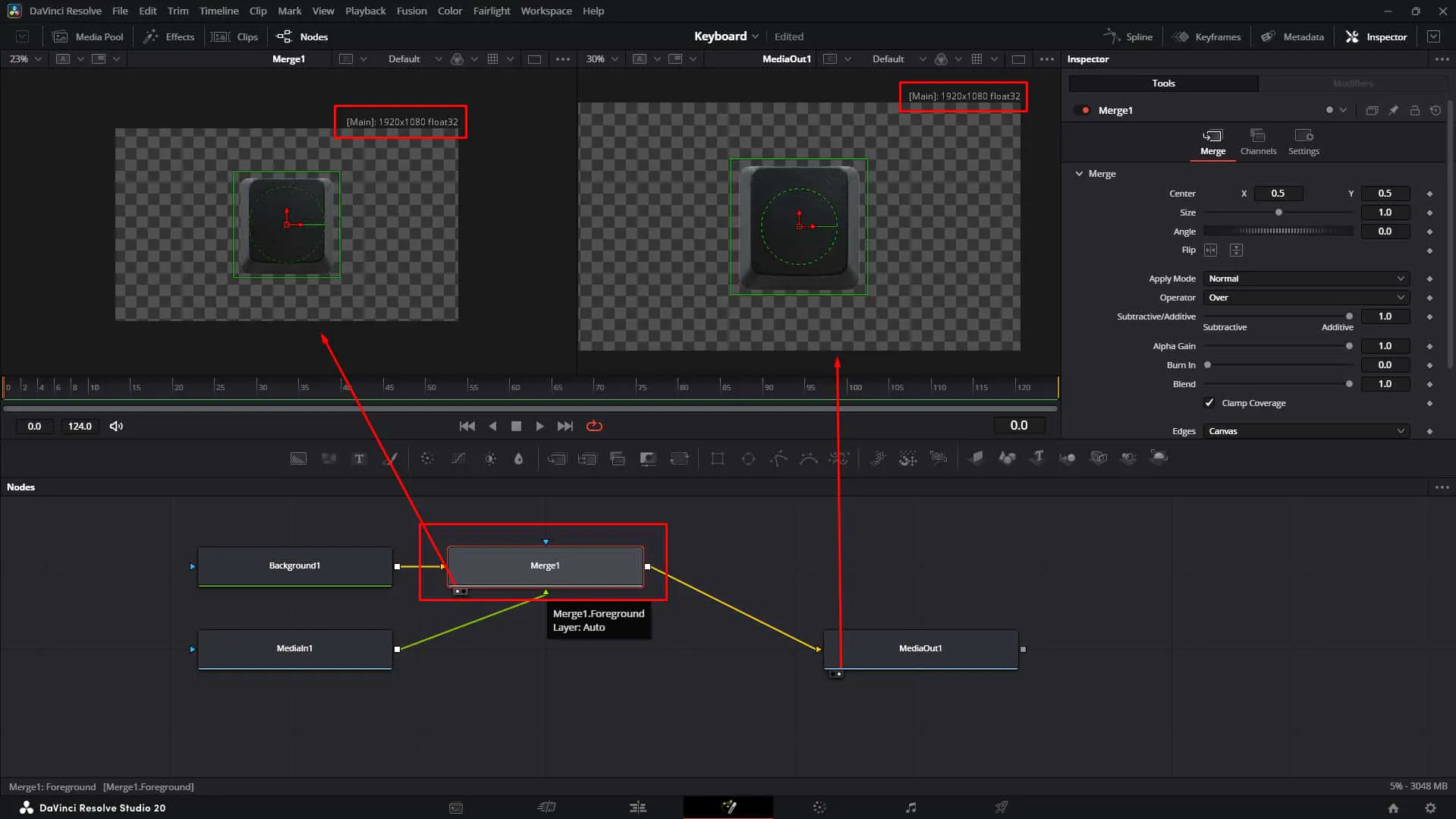This screenshot has width=1456, height=819.
Task: Open right viewer zoom dropdown at 30%
Action: tap(602, 59)
